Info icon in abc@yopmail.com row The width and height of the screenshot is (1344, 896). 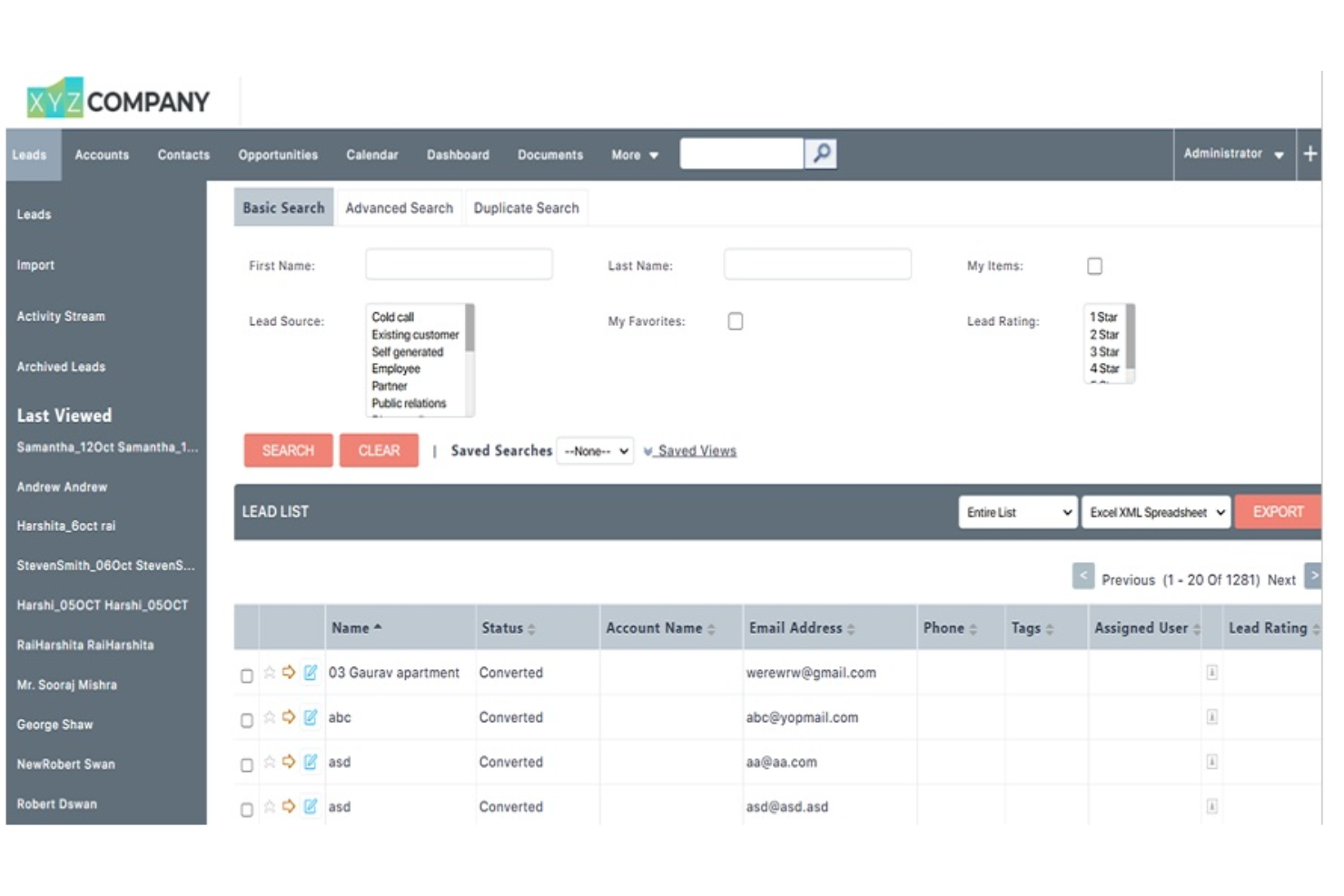[1211, 717]
